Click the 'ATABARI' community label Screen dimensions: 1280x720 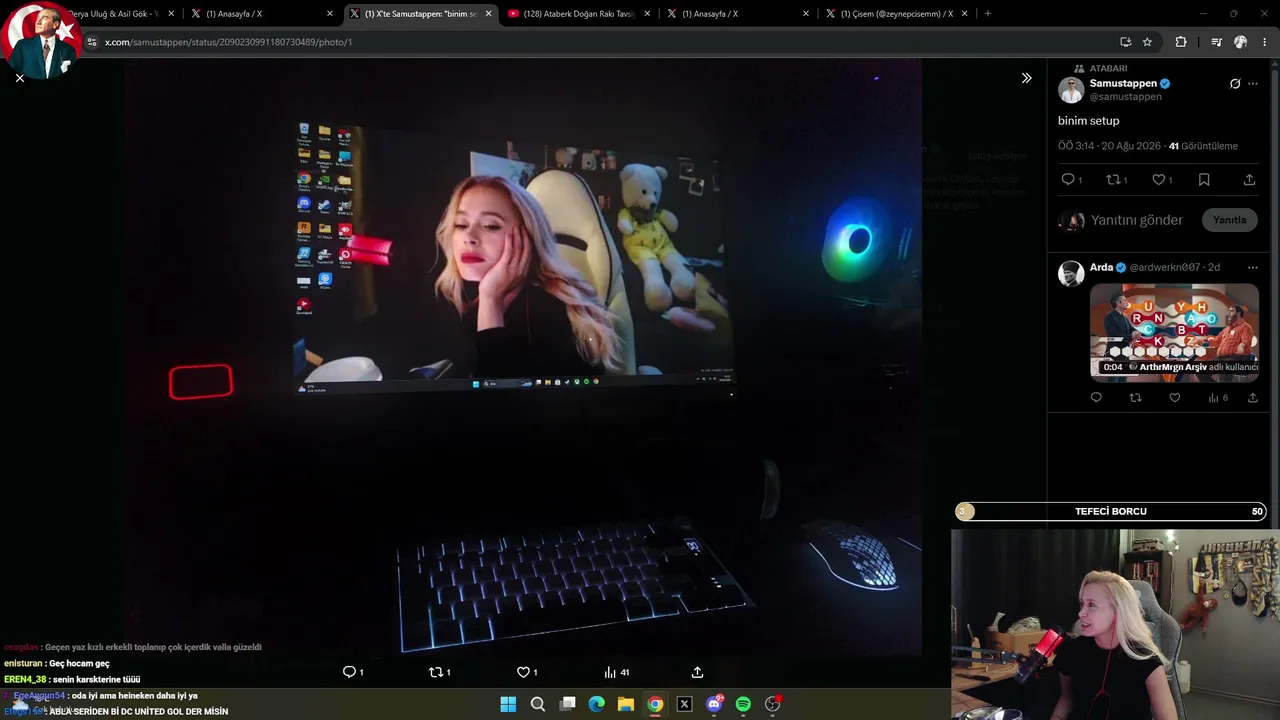[x=1108, y=69]
